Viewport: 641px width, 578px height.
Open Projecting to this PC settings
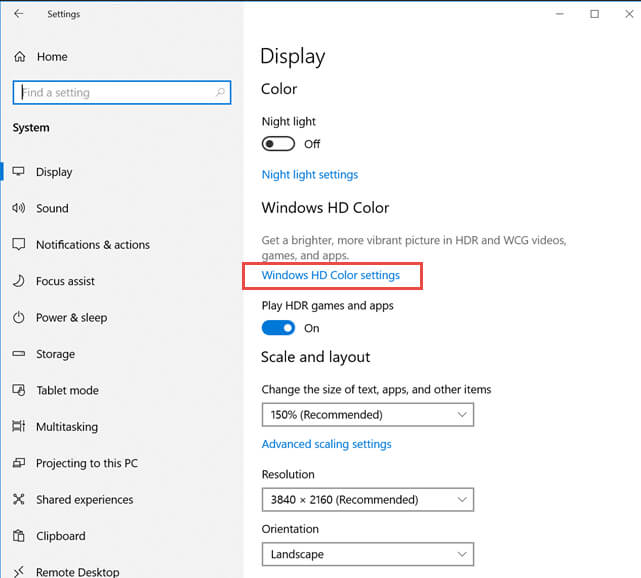coord(87,463)
